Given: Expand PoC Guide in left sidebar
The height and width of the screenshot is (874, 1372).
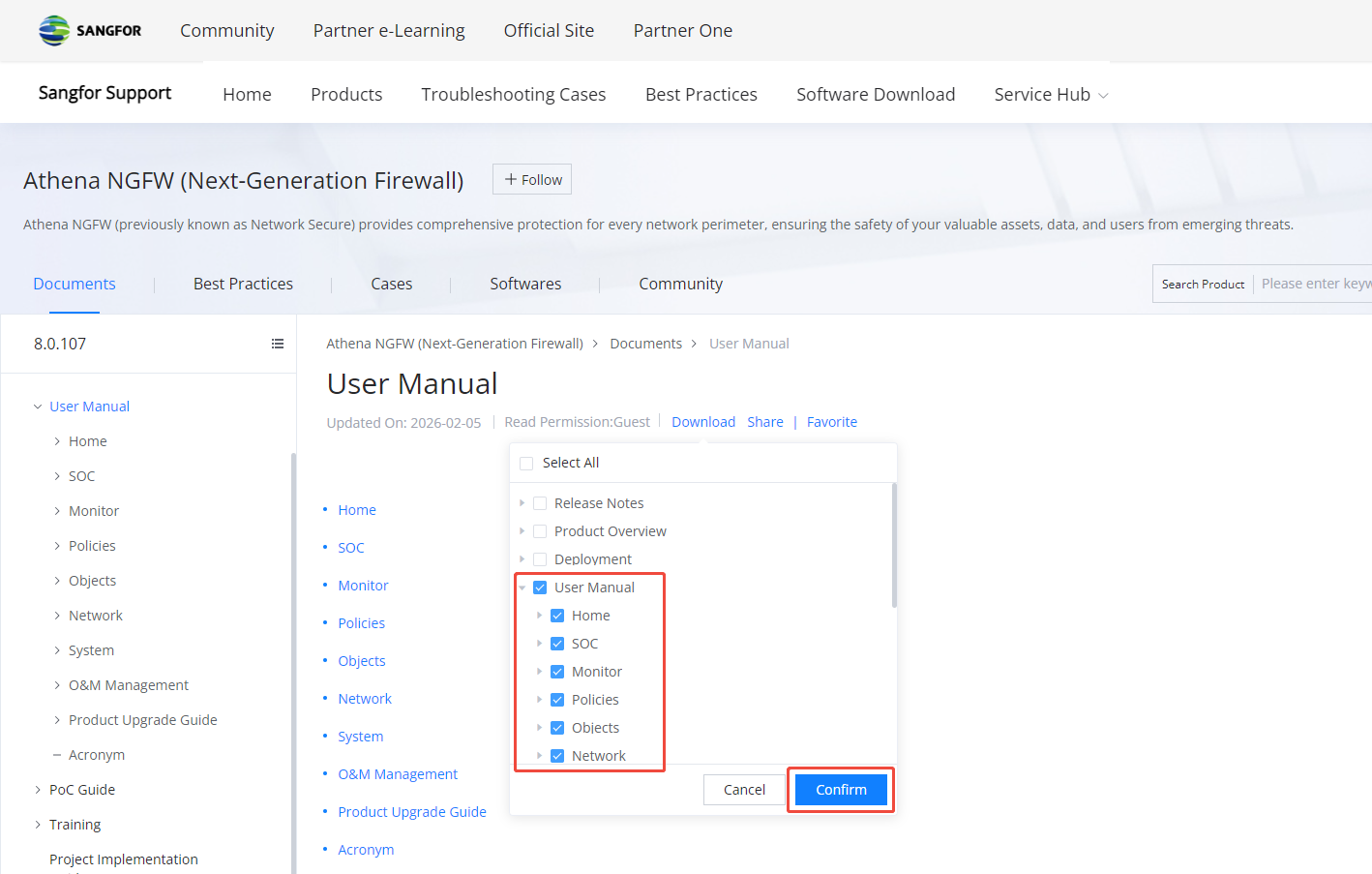Looking at the screenshot, I should tap(38, 790).
